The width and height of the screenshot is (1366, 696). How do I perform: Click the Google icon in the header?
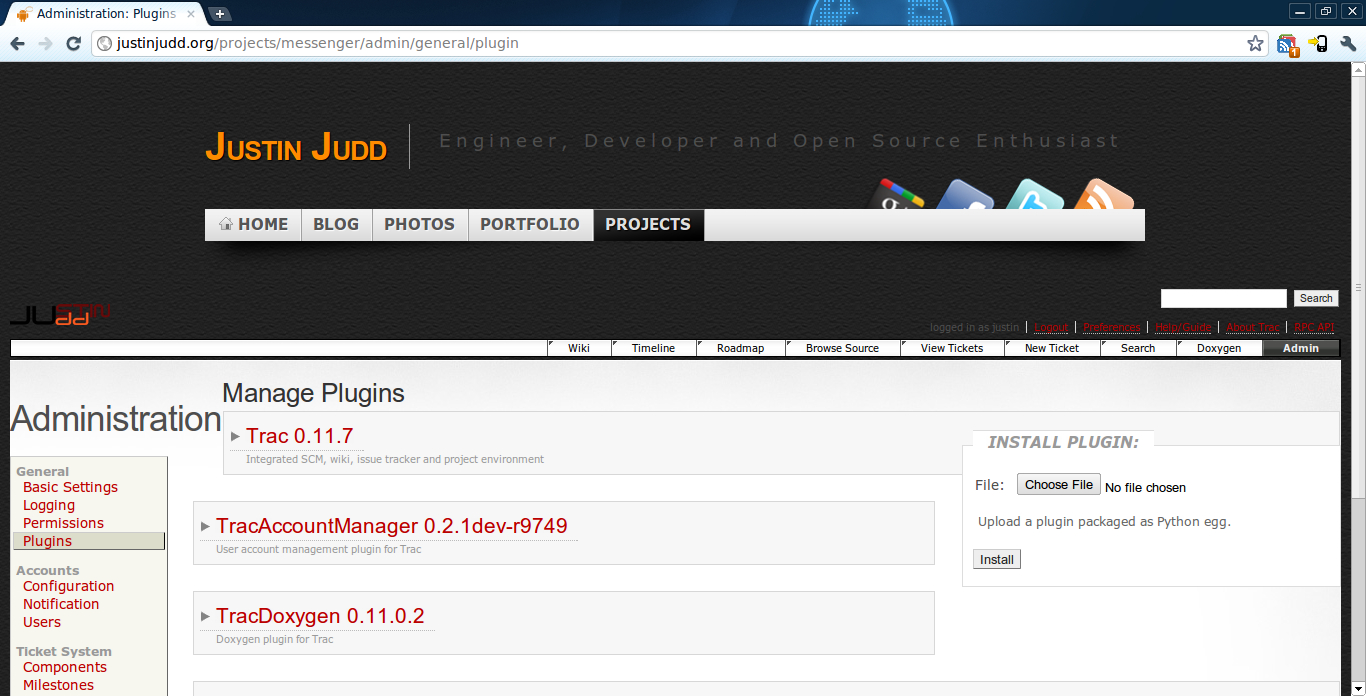[893, 195]
